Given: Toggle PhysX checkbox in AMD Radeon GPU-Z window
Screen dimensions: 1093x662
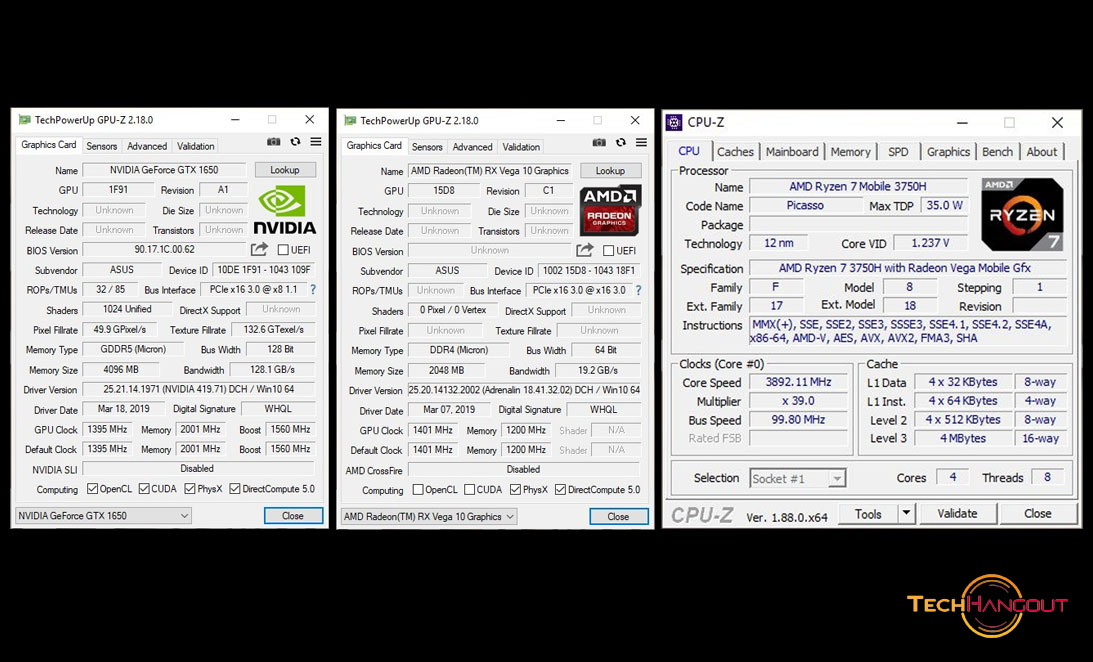Looking at the screenshot, I should 515,489.
